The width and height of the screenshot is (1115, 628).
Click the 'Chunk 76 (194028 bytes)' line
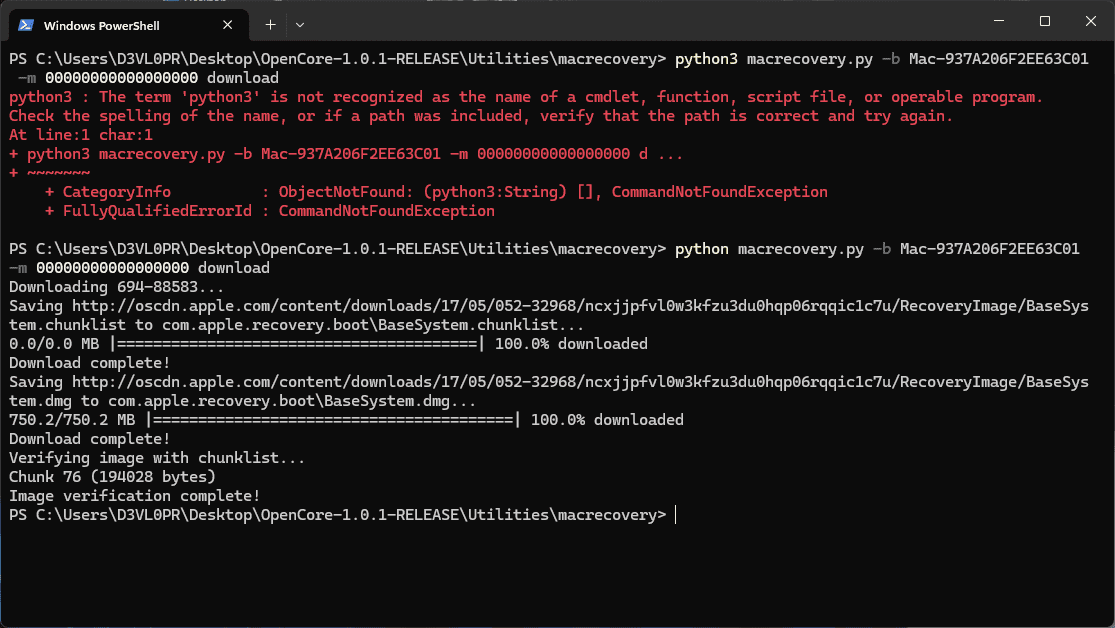click(x=112, y=477)
